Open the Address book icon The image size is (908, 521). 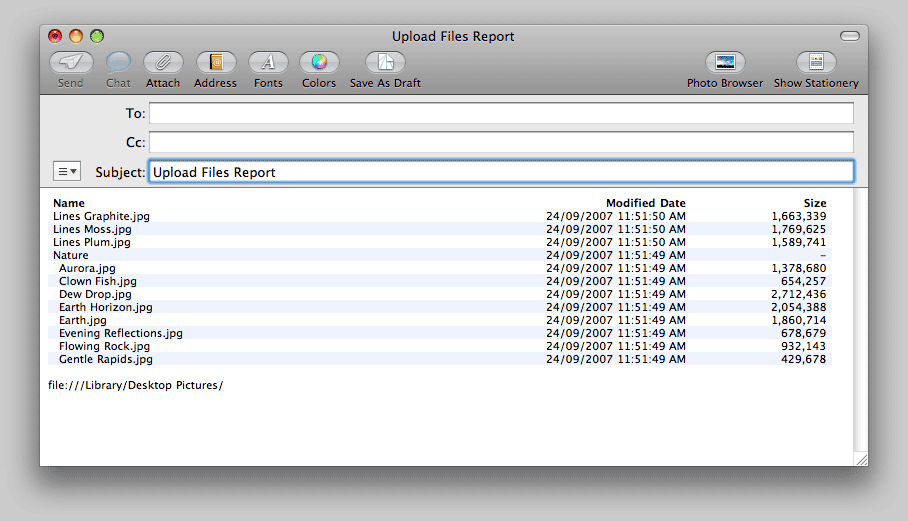(x=216, y=62)
